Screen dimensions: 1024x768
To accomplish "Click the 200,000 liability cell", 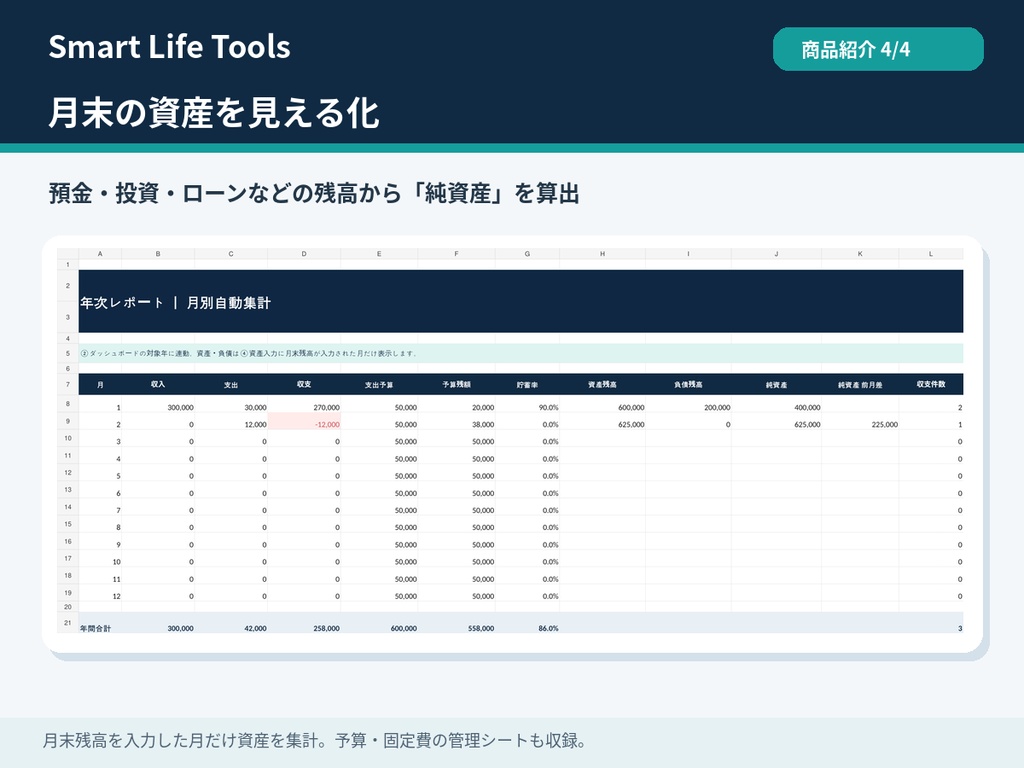I will pyautogui.click(x=688, y=405).
